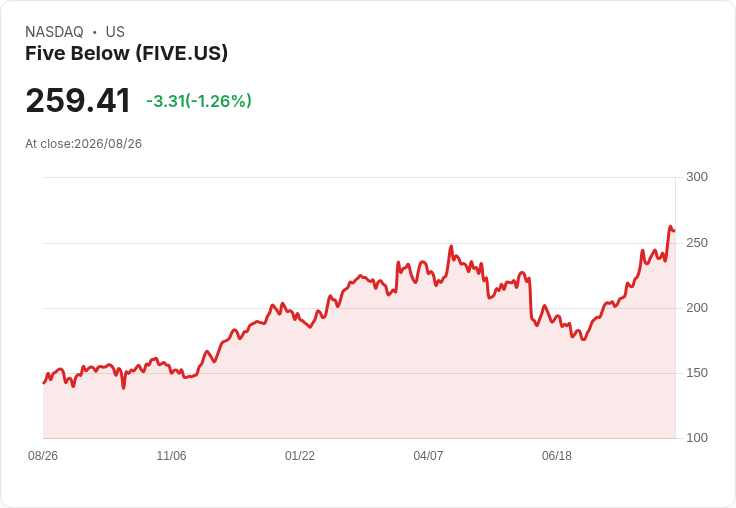
Task: Click the 08/26 x-axis date label
Action: [43, 456]
